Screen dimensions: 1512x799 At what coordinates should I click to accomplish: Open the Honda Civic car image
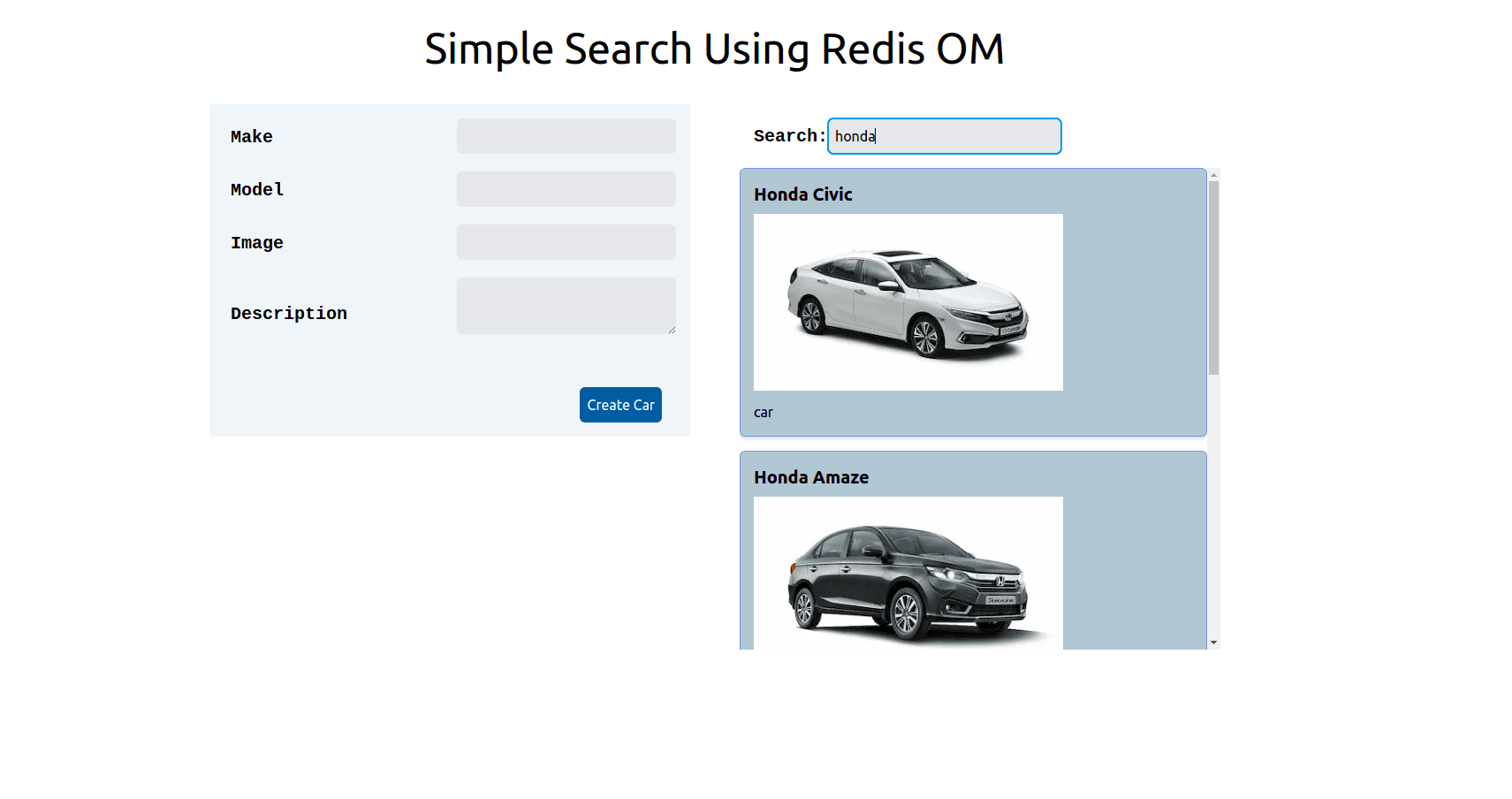[908, 302]
